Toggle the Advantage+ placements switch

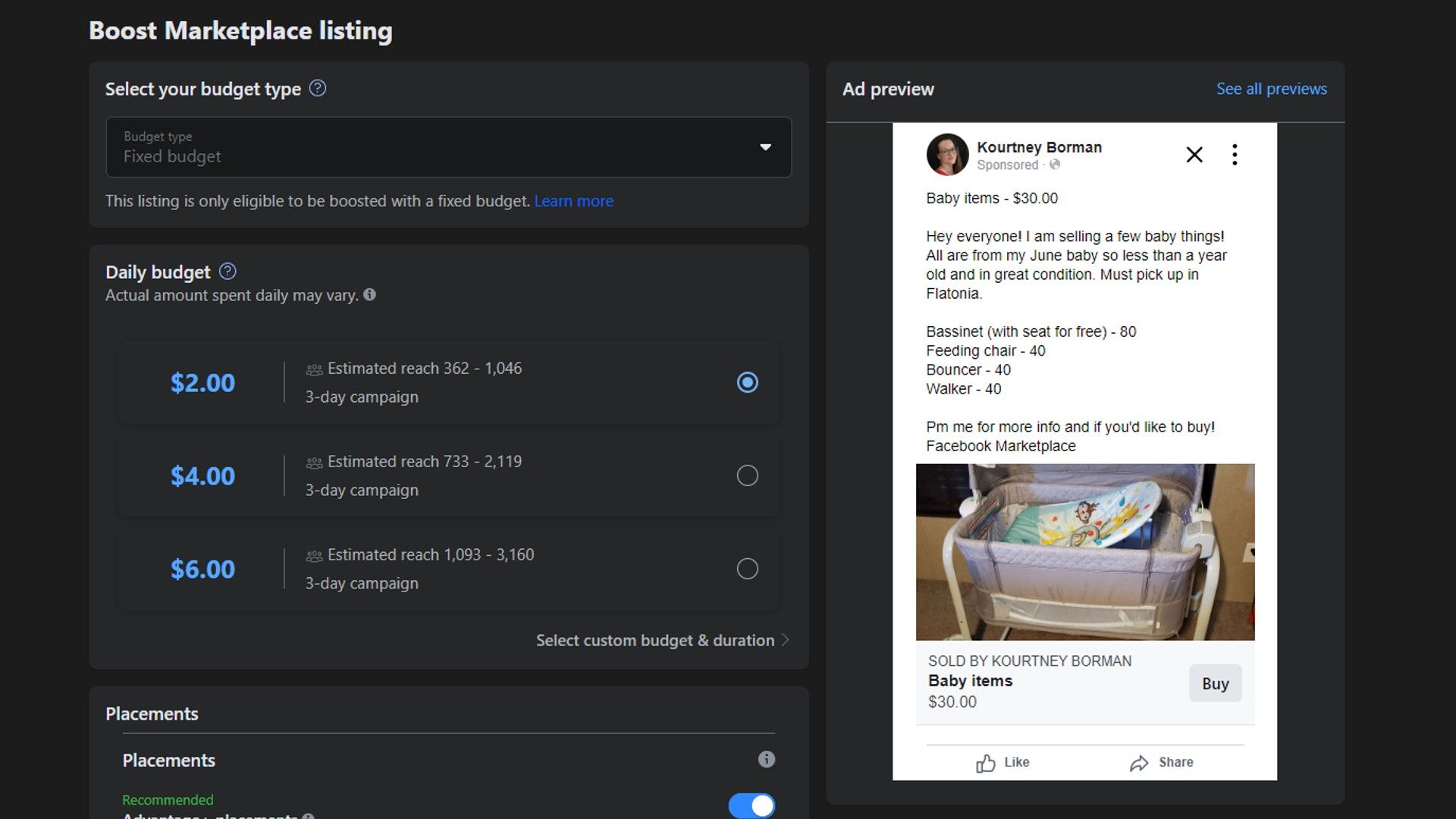pyautogui.click(x=751, y=805)
